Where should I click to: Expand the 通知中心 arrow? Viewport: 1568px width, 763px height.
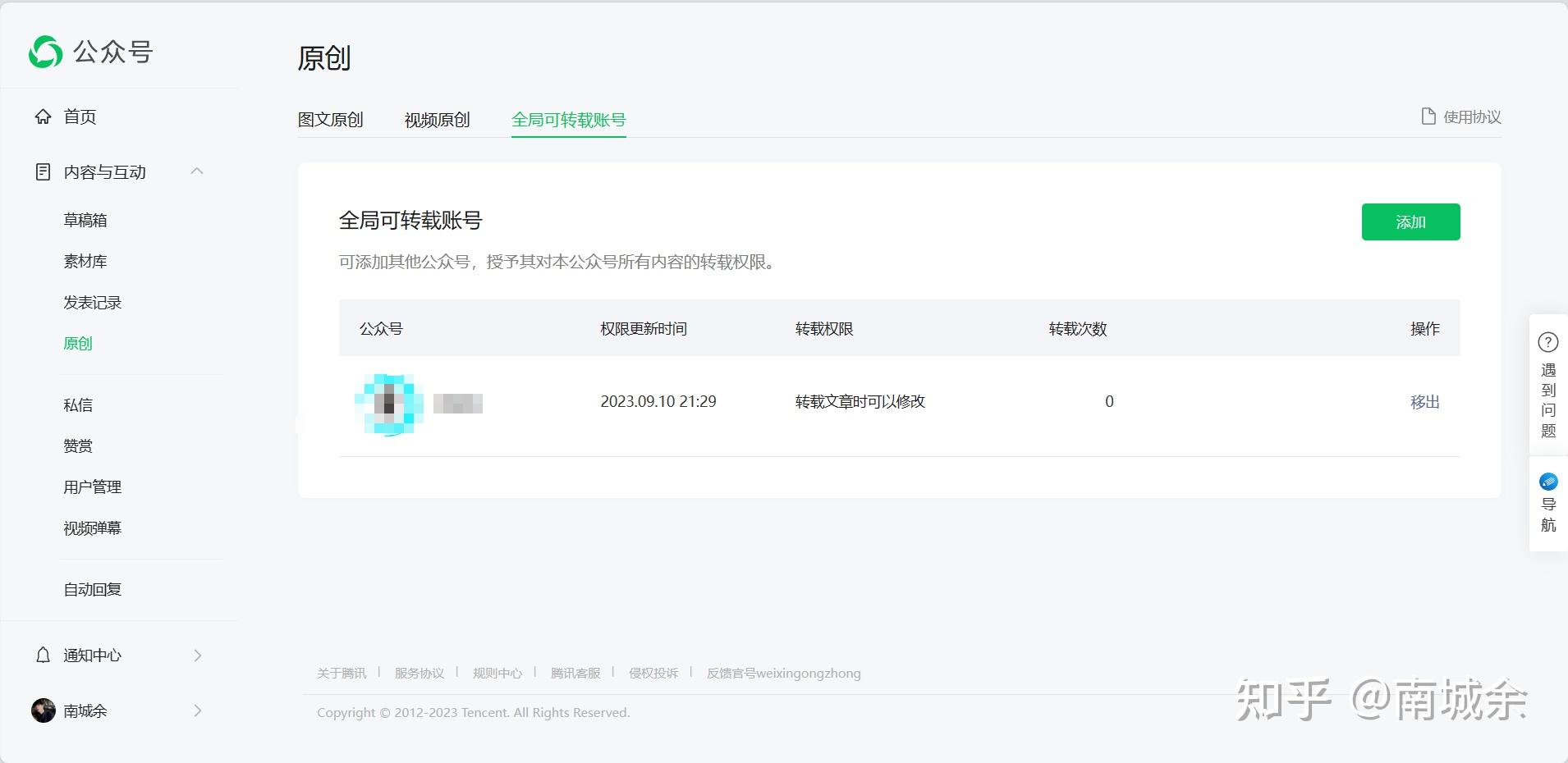(197, 655)
